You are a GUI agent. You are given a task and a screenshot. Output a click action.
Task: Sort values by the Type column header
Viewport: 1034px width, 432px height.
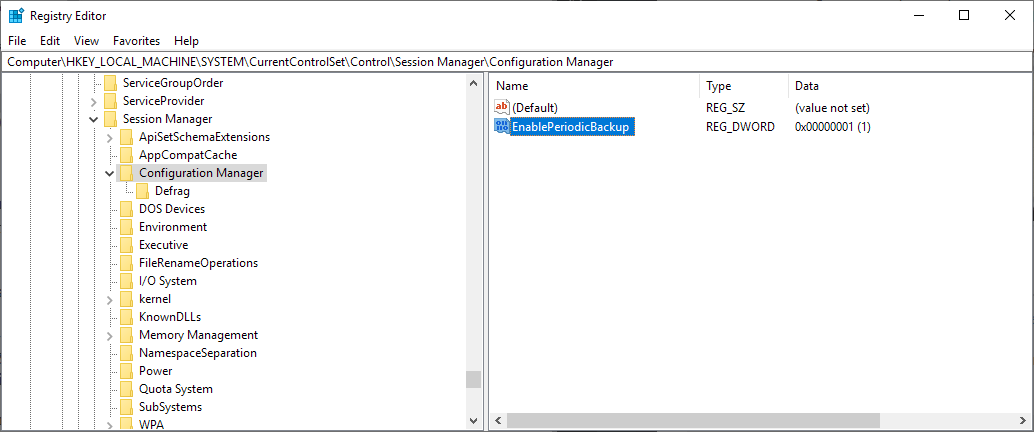click(744, 86)
